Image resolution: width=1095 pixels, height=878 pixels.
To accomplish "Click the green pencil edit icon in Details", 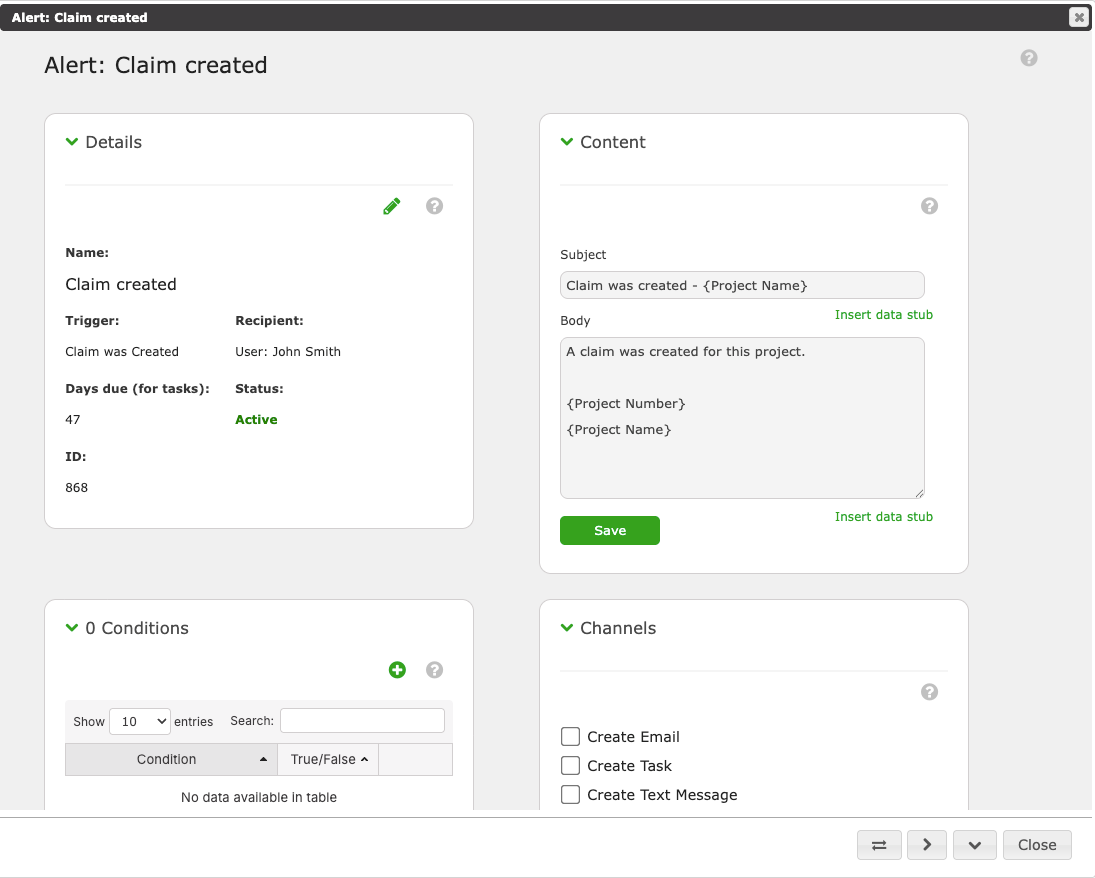I will tap(392, 206).
